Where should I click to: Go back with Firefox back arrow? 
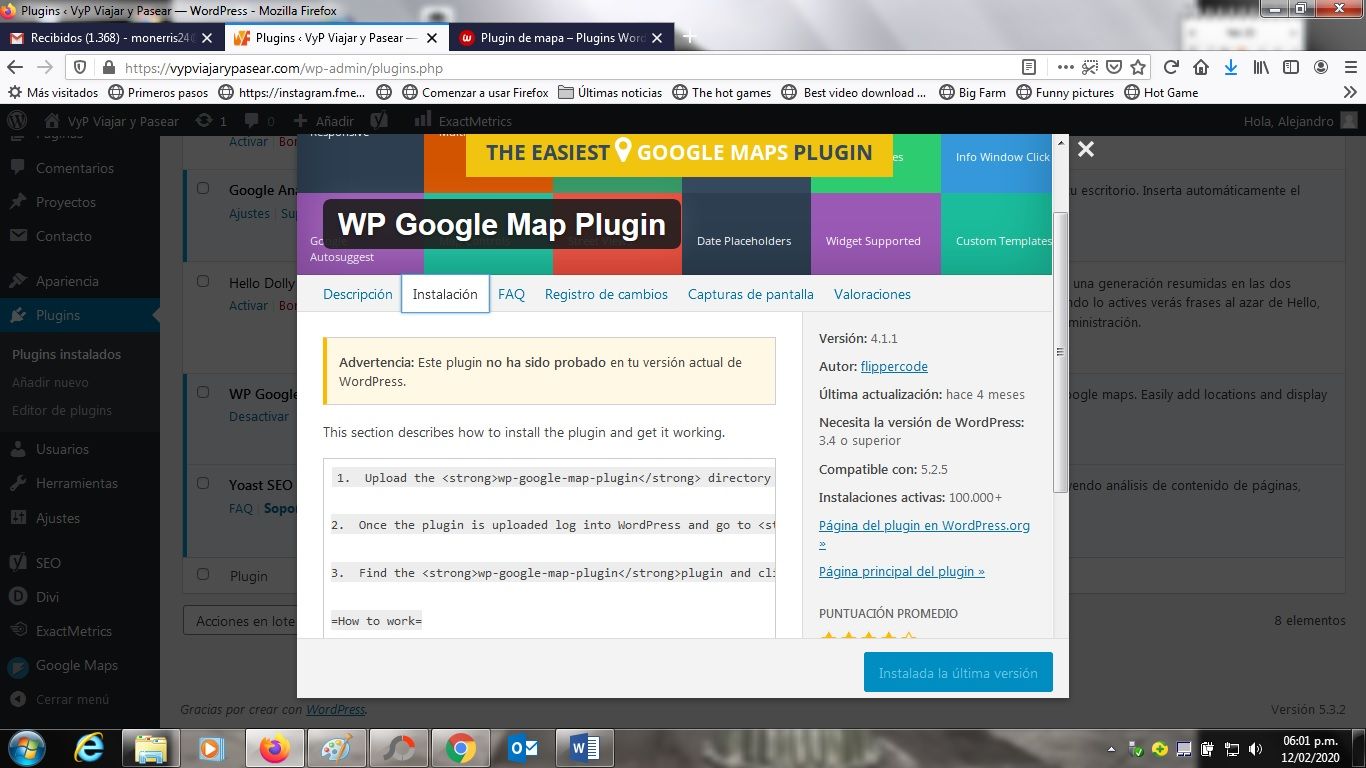point(15,67)
